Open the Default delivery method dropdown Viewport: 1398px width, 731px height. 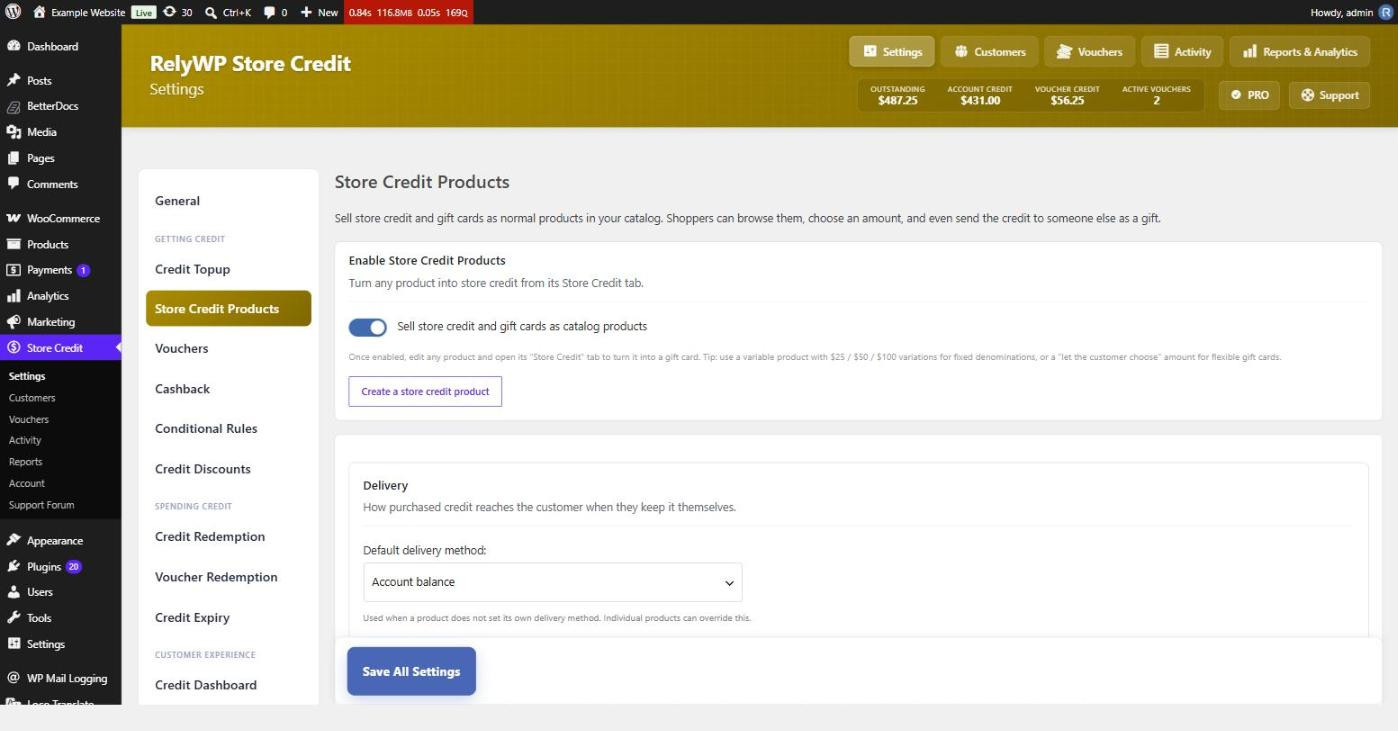pyautogui.click(x=553, y=582)
